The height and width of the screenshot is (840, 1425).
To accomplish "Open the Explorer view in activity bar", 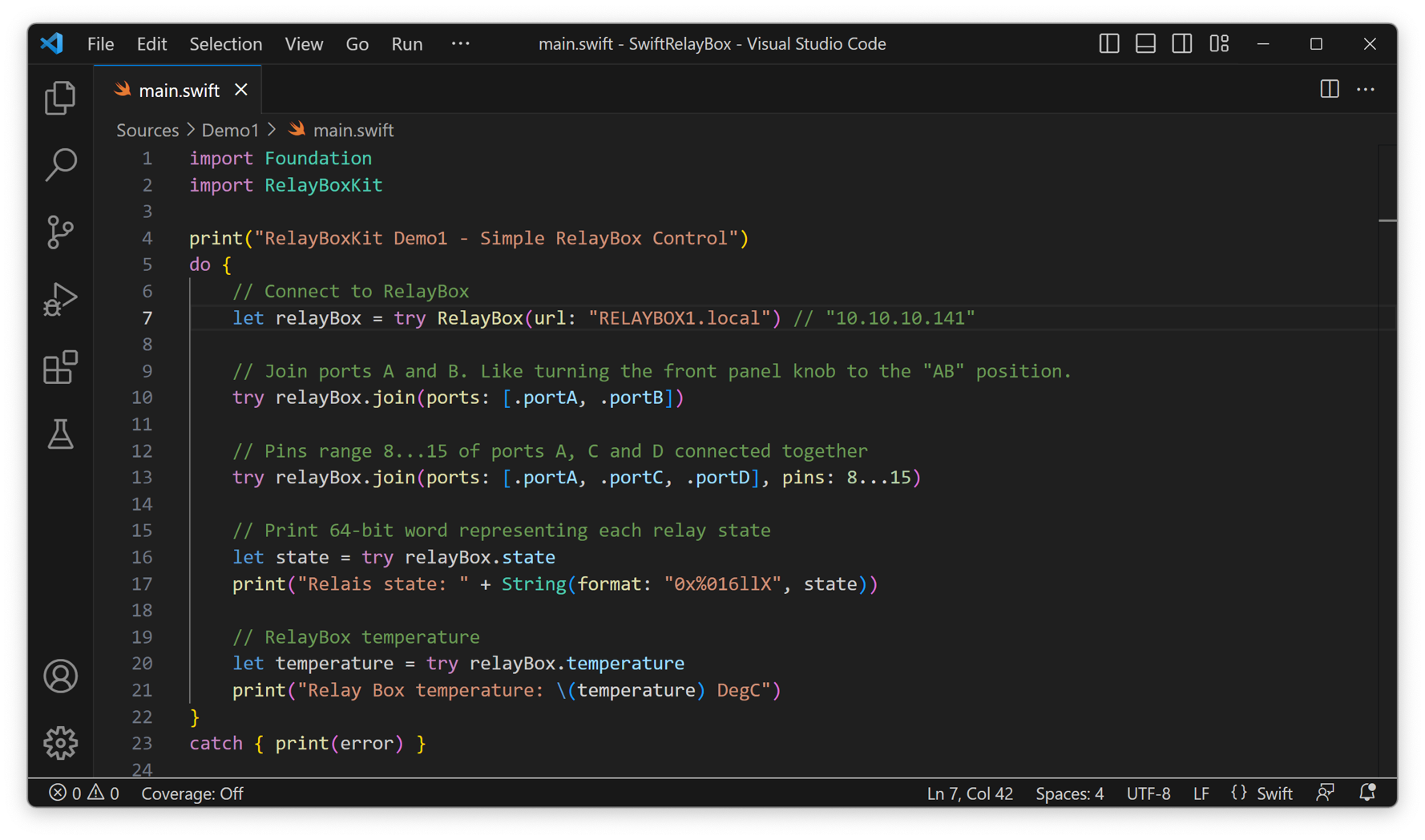I will click(x=60, y=98).
